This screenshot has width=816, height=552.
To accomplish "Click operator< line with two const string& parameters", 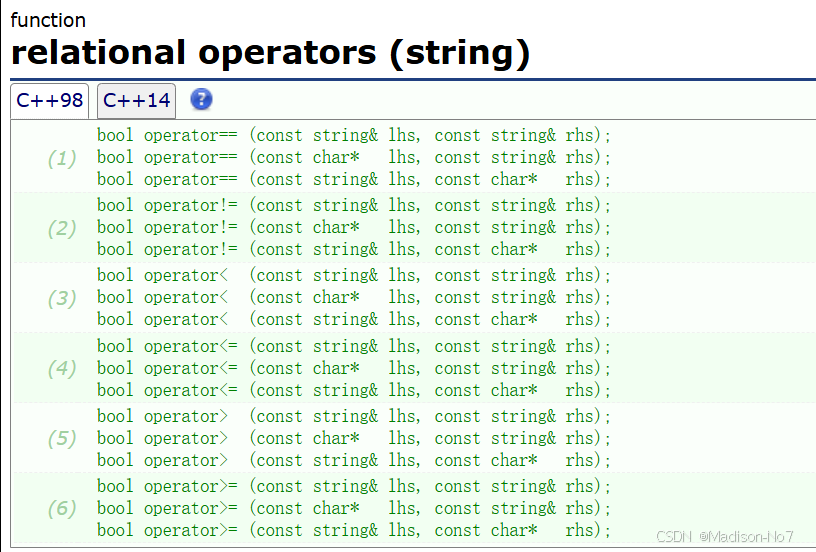I will (354, 275).
